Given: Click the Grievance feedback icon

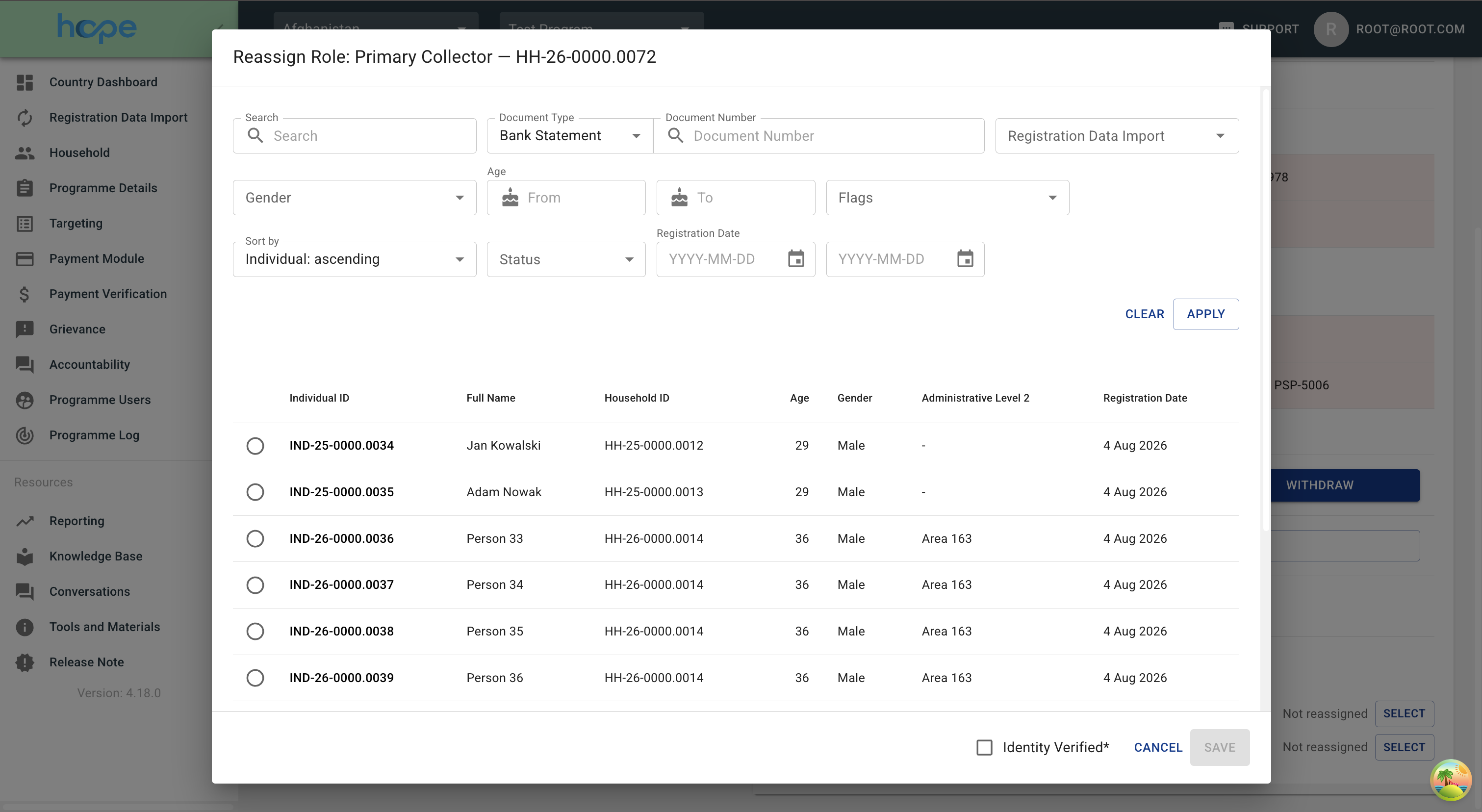Looking at the screenshot, I should tap(25, 329).
